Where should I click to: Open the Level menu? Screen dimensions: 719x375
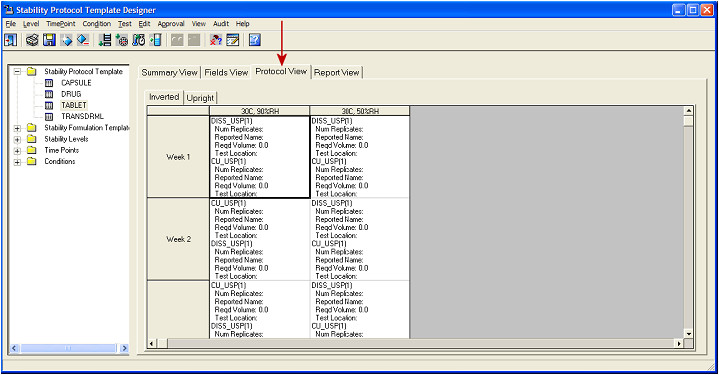click(x=31, y=24)
